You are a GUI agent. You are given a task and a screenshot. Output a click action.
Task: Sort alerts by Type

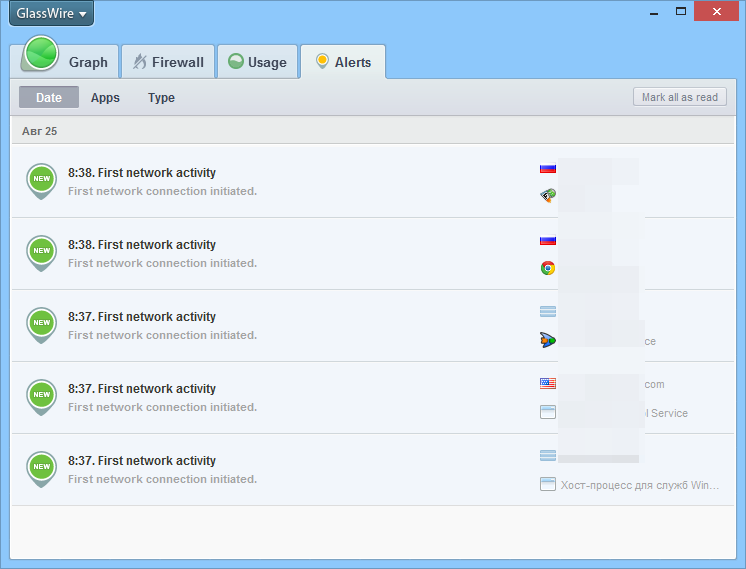(161, 98)
